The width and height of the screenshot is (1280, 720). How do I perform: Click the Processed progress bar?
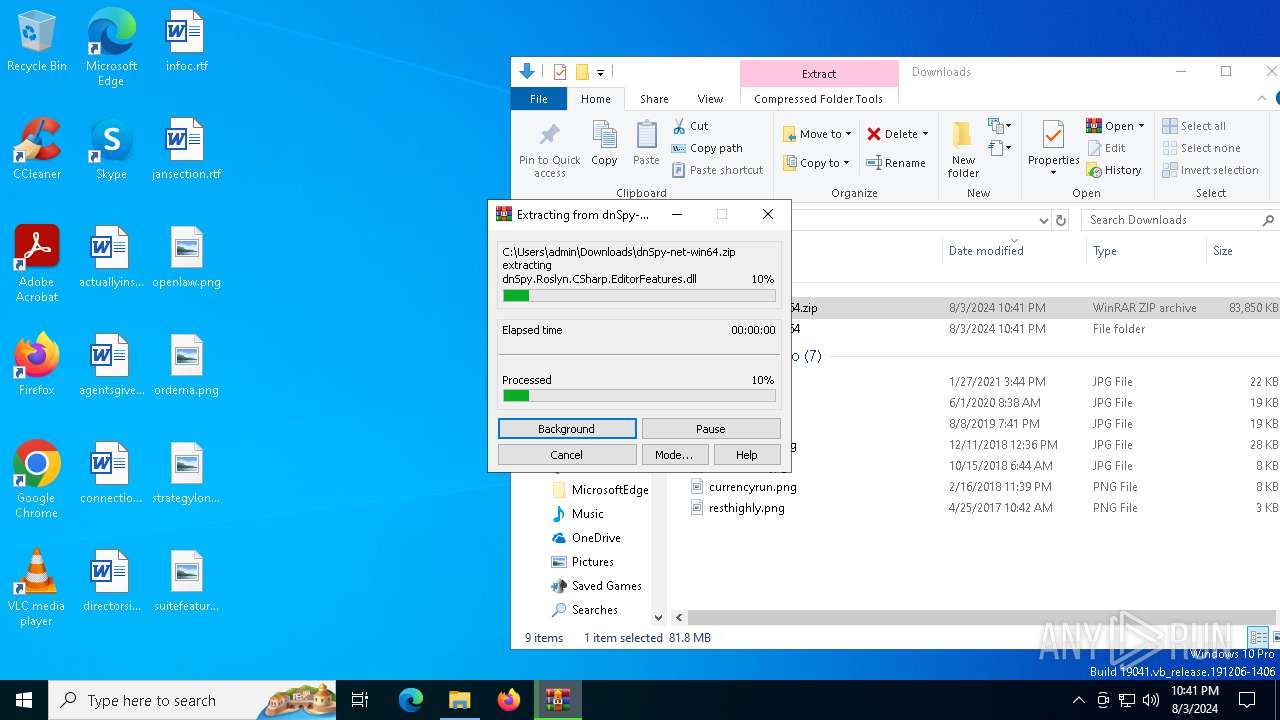[x=639, y=395]
